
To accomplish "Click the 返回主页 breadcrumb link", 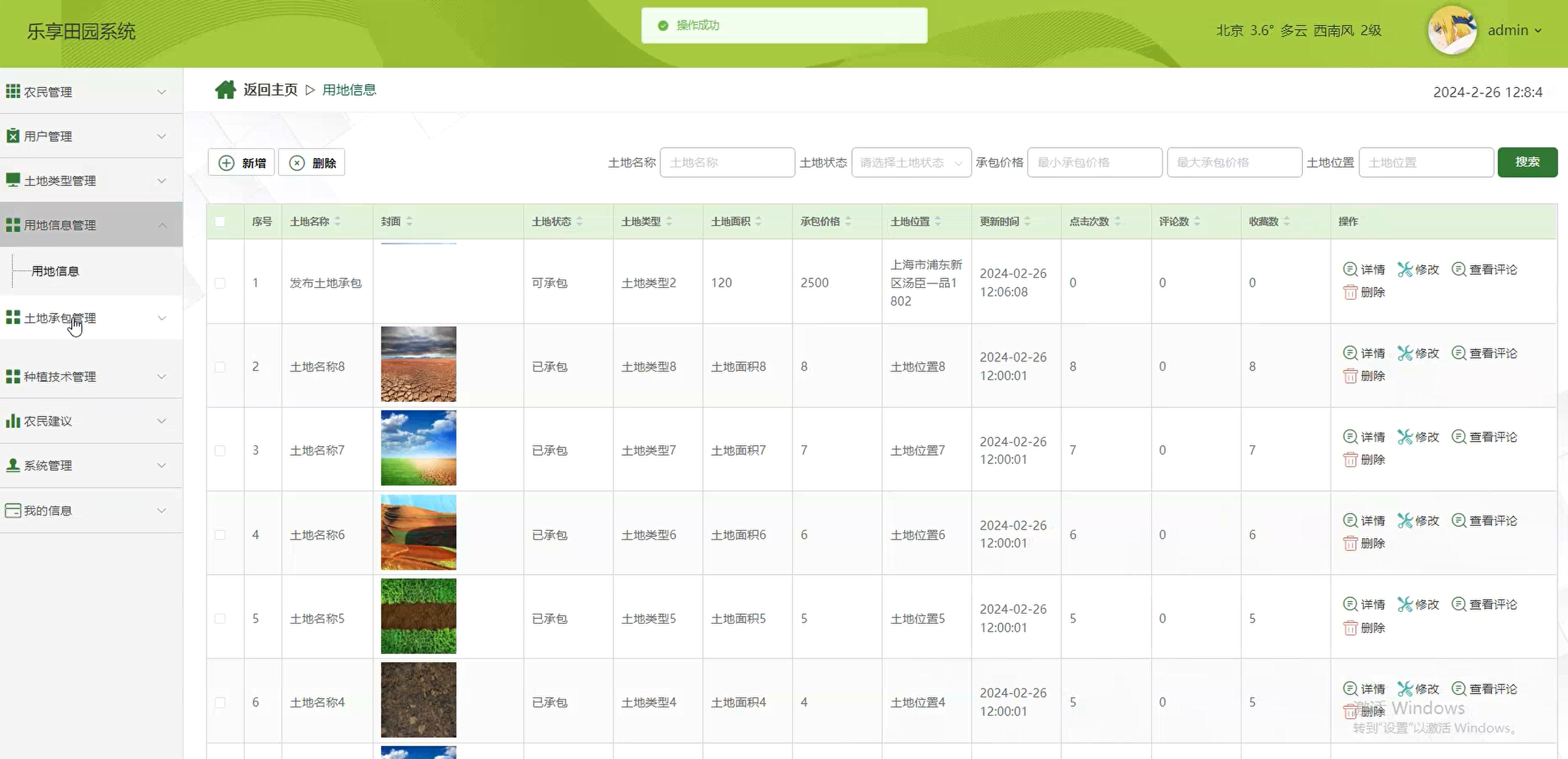I will 270,90.
